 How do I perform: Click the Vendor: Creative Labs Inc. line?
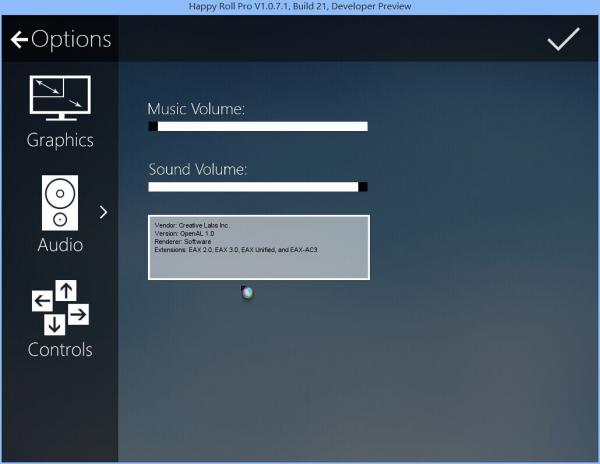(198, 227)
